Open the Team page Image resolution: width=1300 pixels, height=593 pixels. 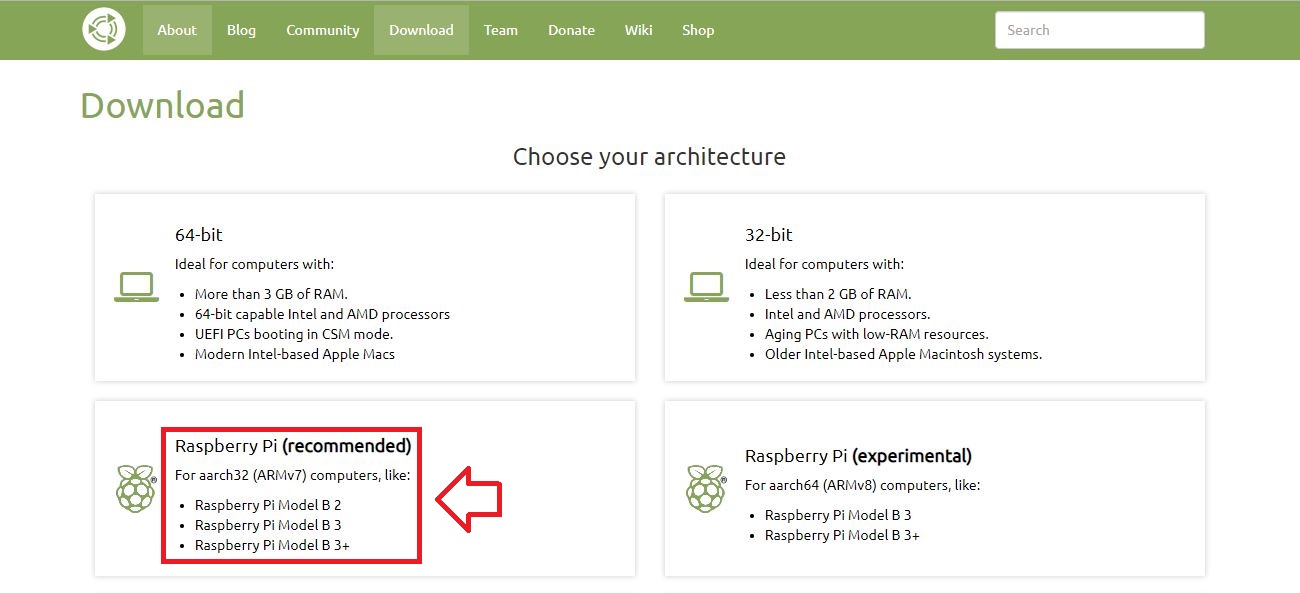click(x=501, y=30)
